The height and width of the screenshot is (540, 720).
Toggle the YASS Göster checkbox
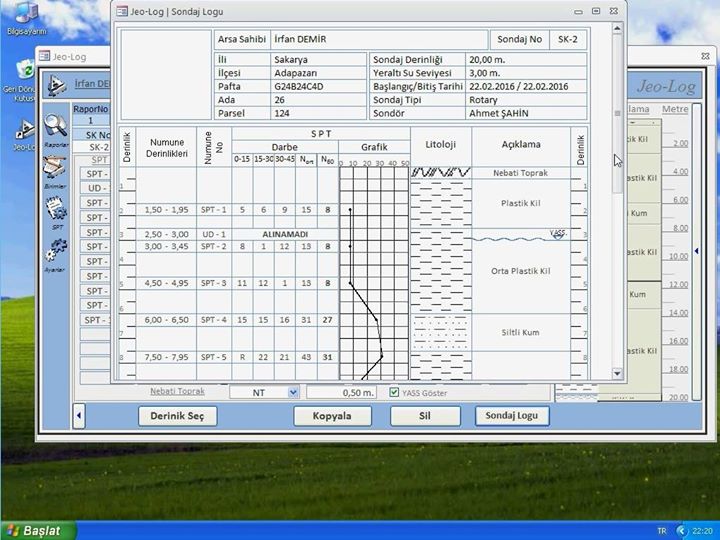pyautogui.click(x=394, y=392)
